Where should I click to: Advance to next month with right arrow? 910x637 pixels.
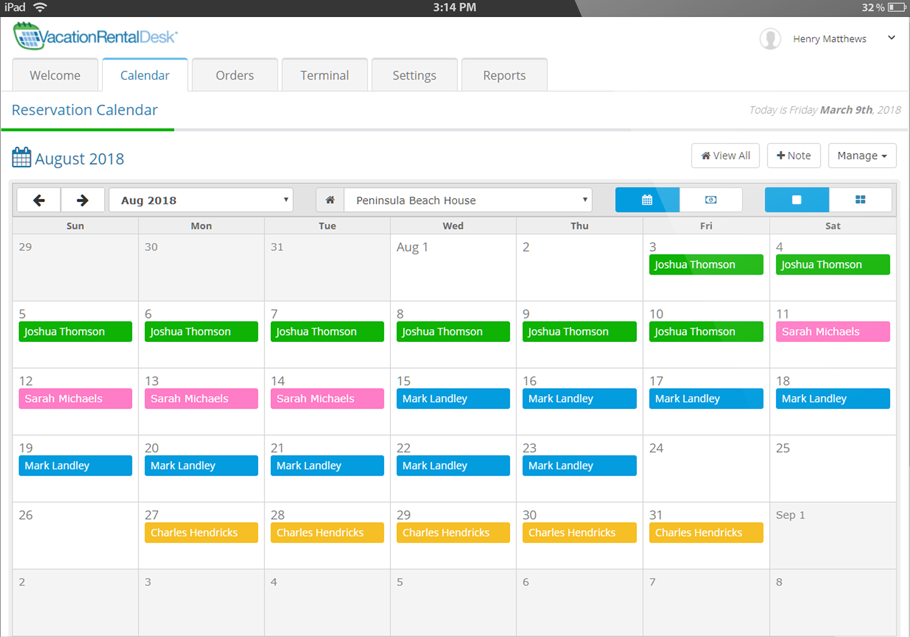[83, 200]
